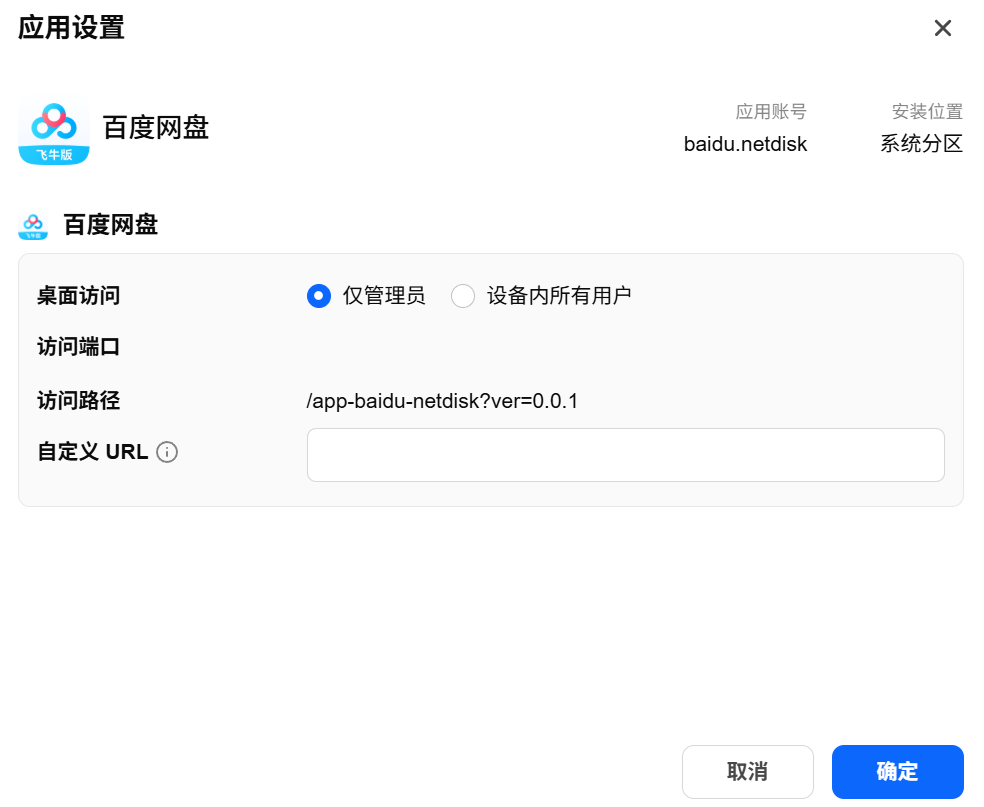The height and width of the screenshot is (807, 984).
Task: Click the 百度网盘 section title text
Action: point(110,225)
